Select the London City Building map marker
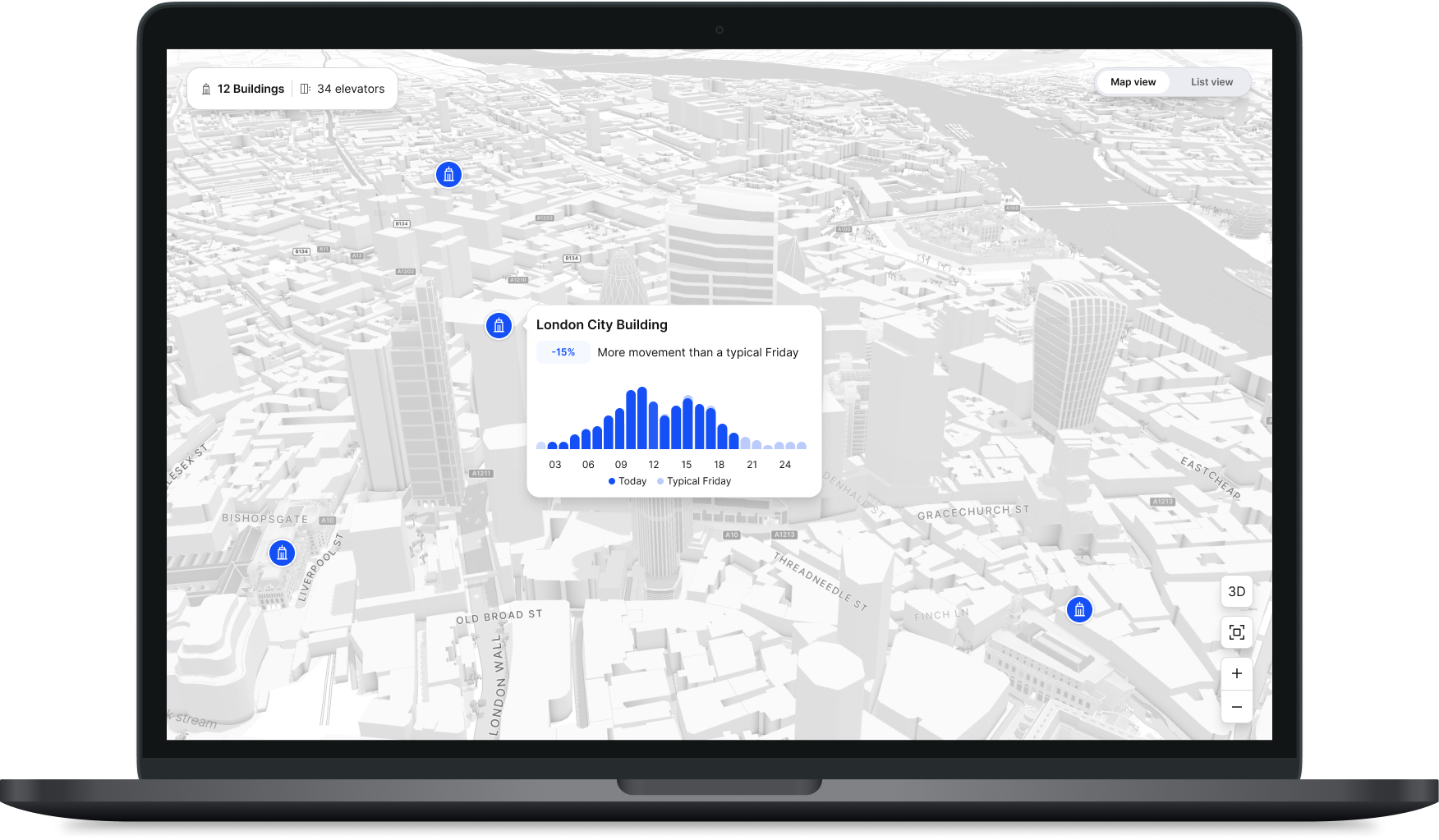The width and height of the screenshot is (1439, 840). tap(499, 325)
